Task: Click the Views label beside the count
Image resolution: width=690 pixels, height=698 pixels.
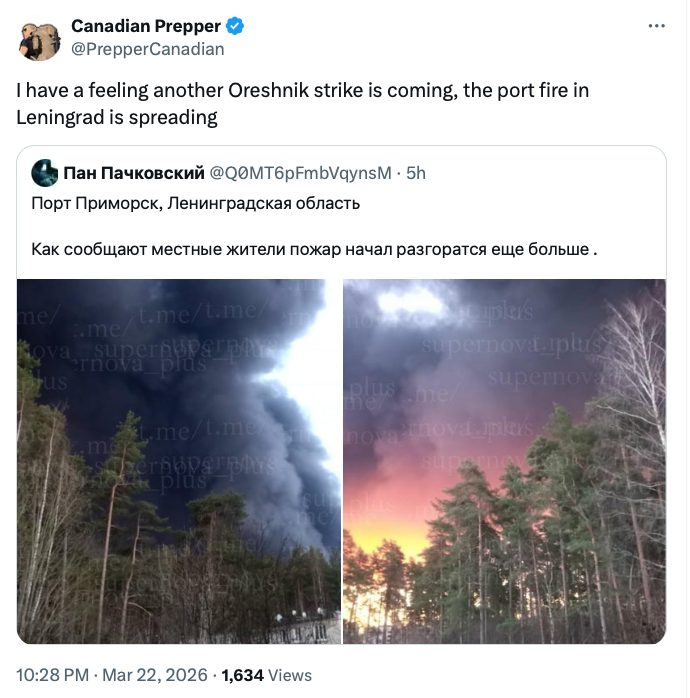Action: (290, 675)
